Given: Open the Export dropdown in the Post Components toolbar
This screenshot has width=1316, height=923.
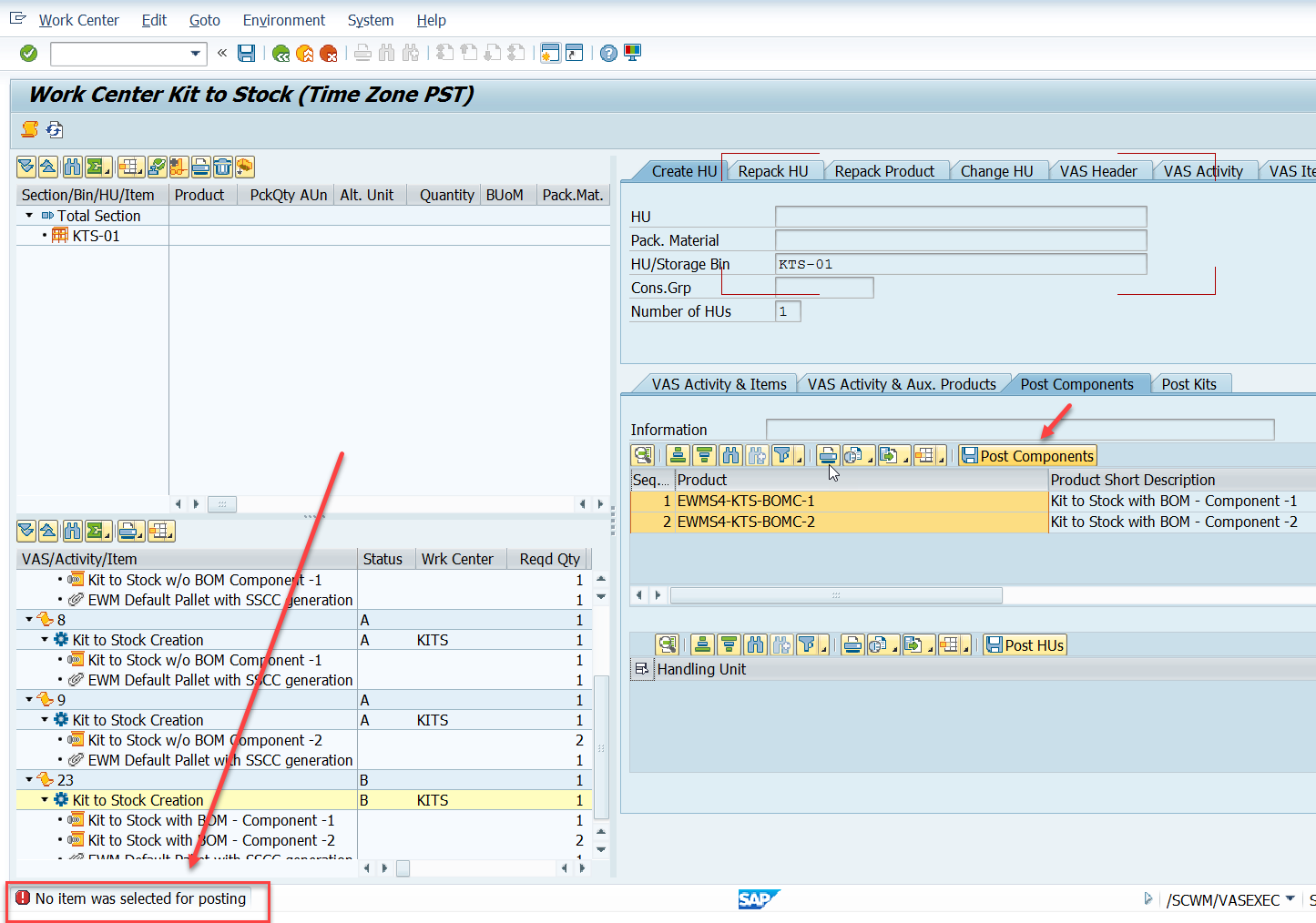Looking at the screenshot, I should pos(893,455).
